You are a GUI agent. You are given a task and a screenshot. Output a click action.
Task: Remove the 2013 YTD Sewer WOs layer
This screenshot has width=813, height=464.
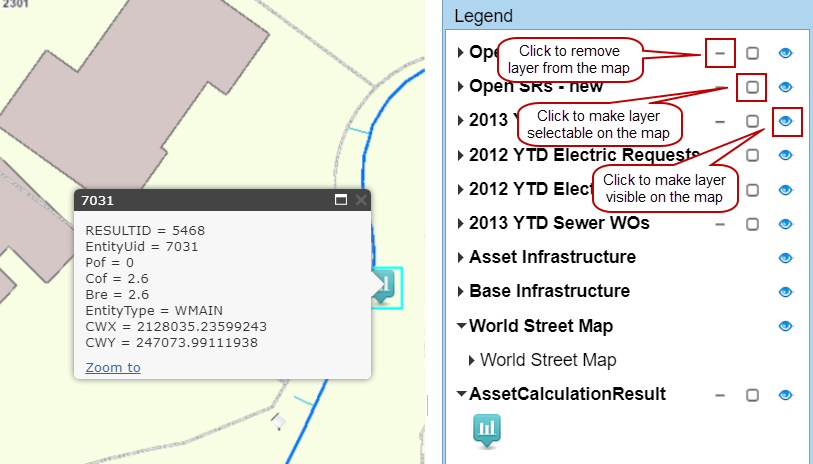coord(720,224)
